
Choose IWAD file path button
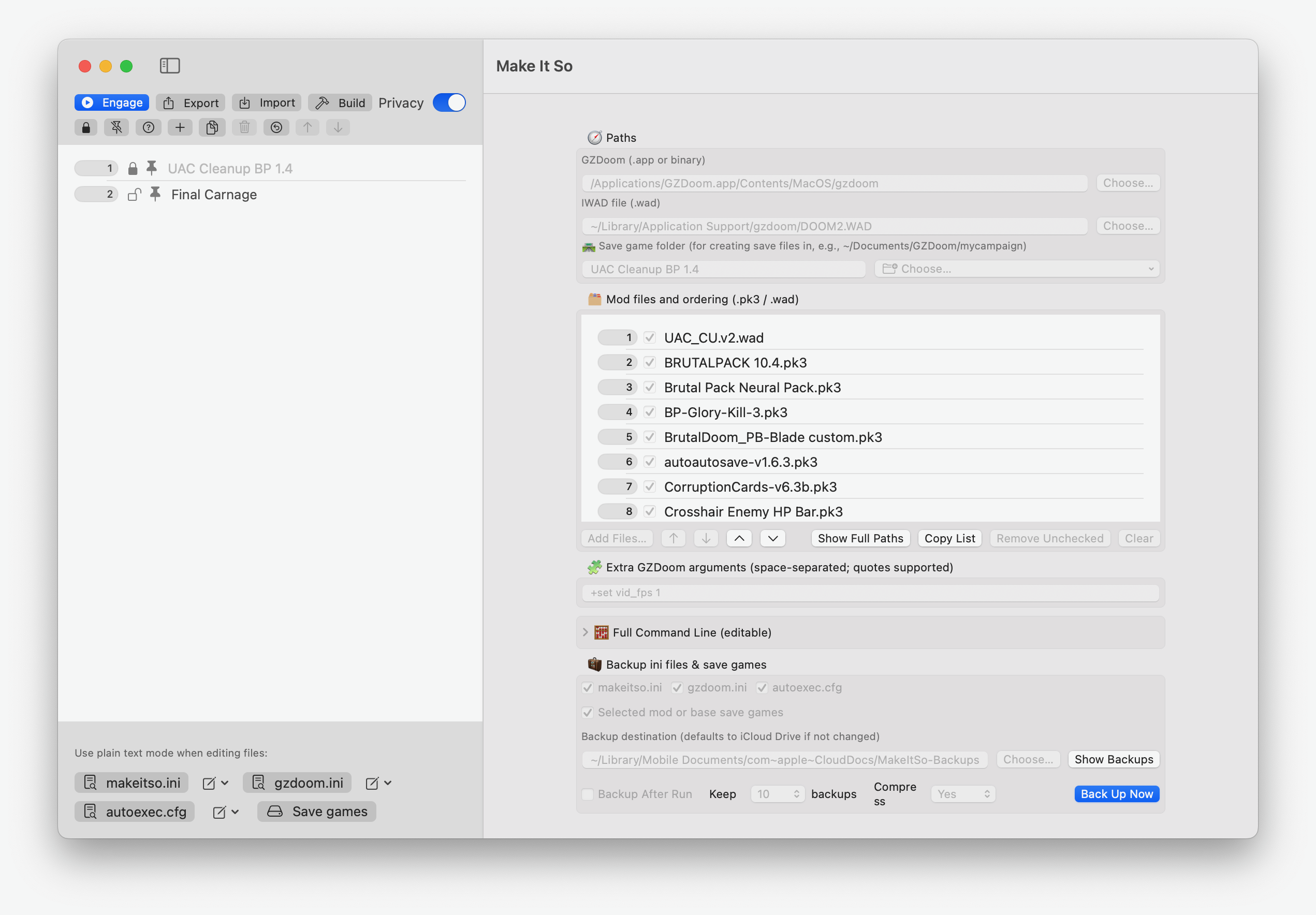[x=1128, y=226]
